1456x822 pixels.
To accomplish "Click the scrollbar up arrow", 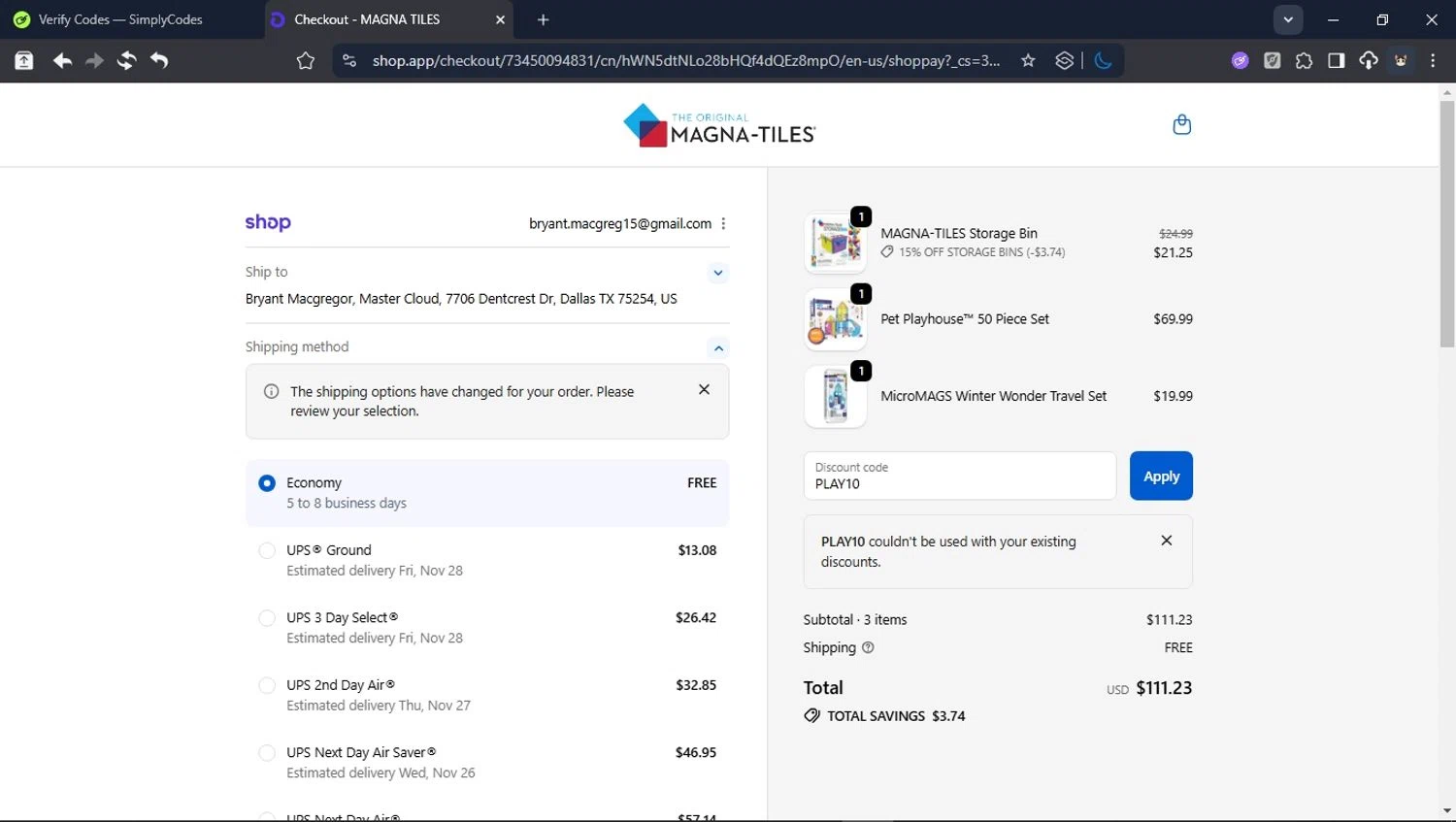I will [x=1447, y=93].
